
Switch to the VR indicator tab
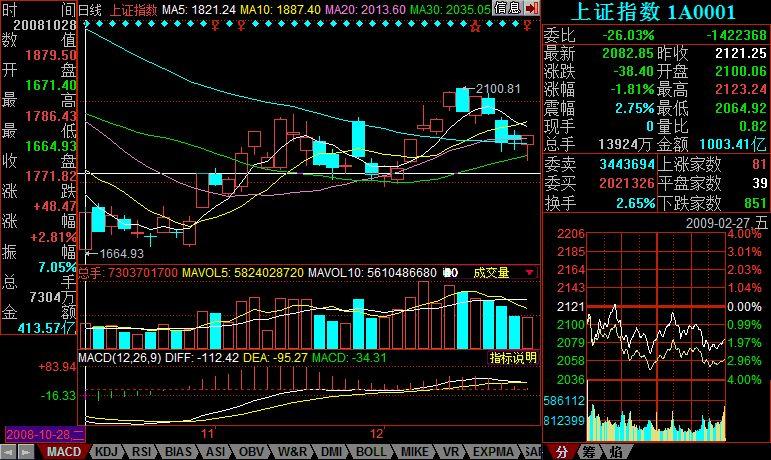(450, 452)
